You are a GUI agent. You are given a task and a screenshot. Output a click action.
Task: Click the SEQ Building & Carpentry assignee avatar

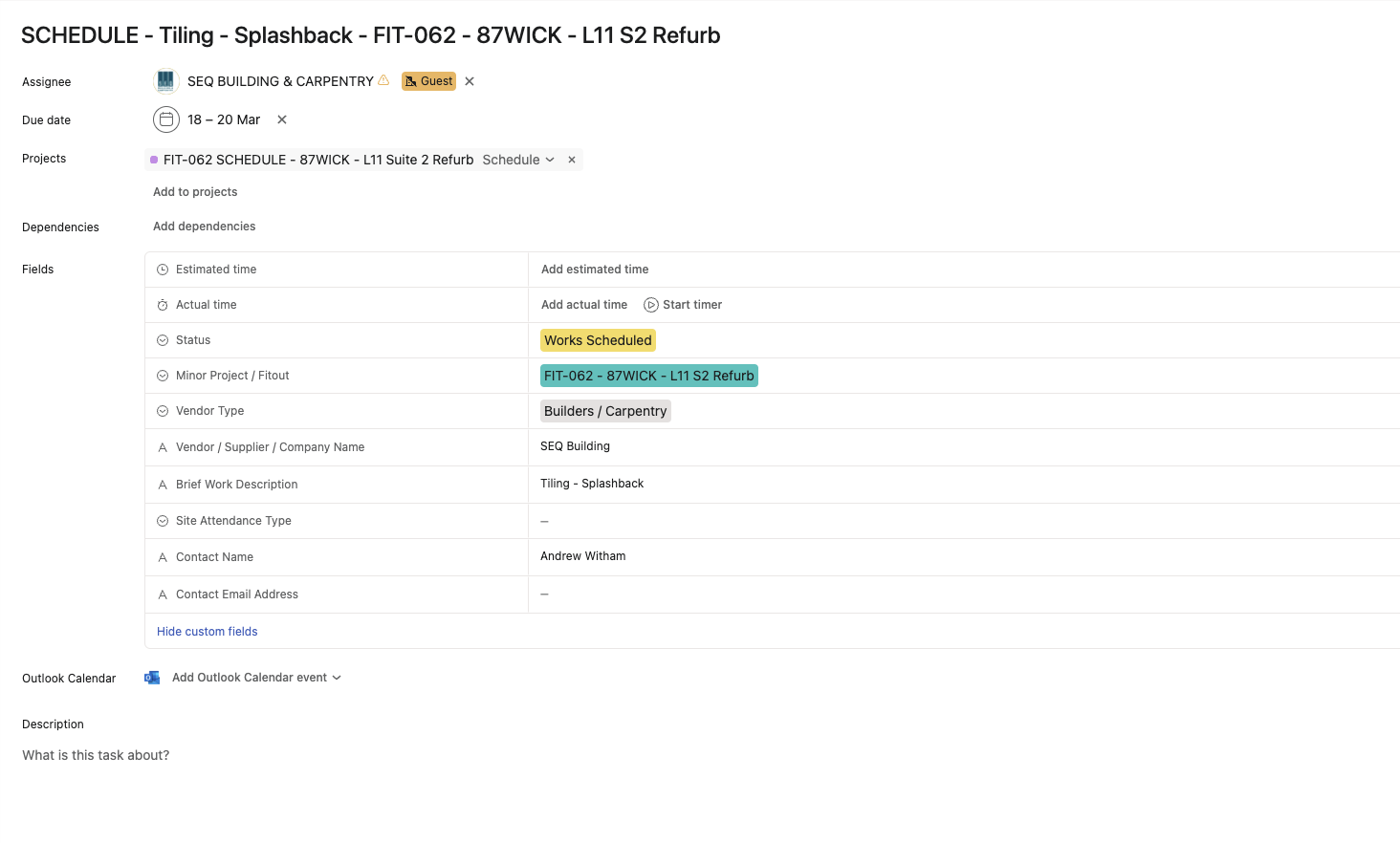(165, 81)
